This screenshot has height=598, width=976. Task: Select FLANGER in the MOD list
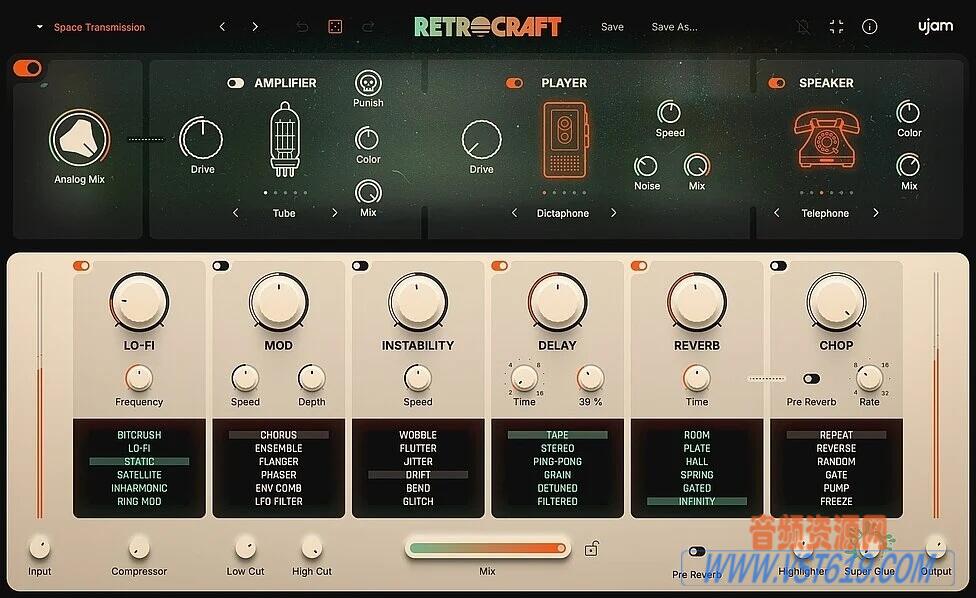(x=278, y=462)
